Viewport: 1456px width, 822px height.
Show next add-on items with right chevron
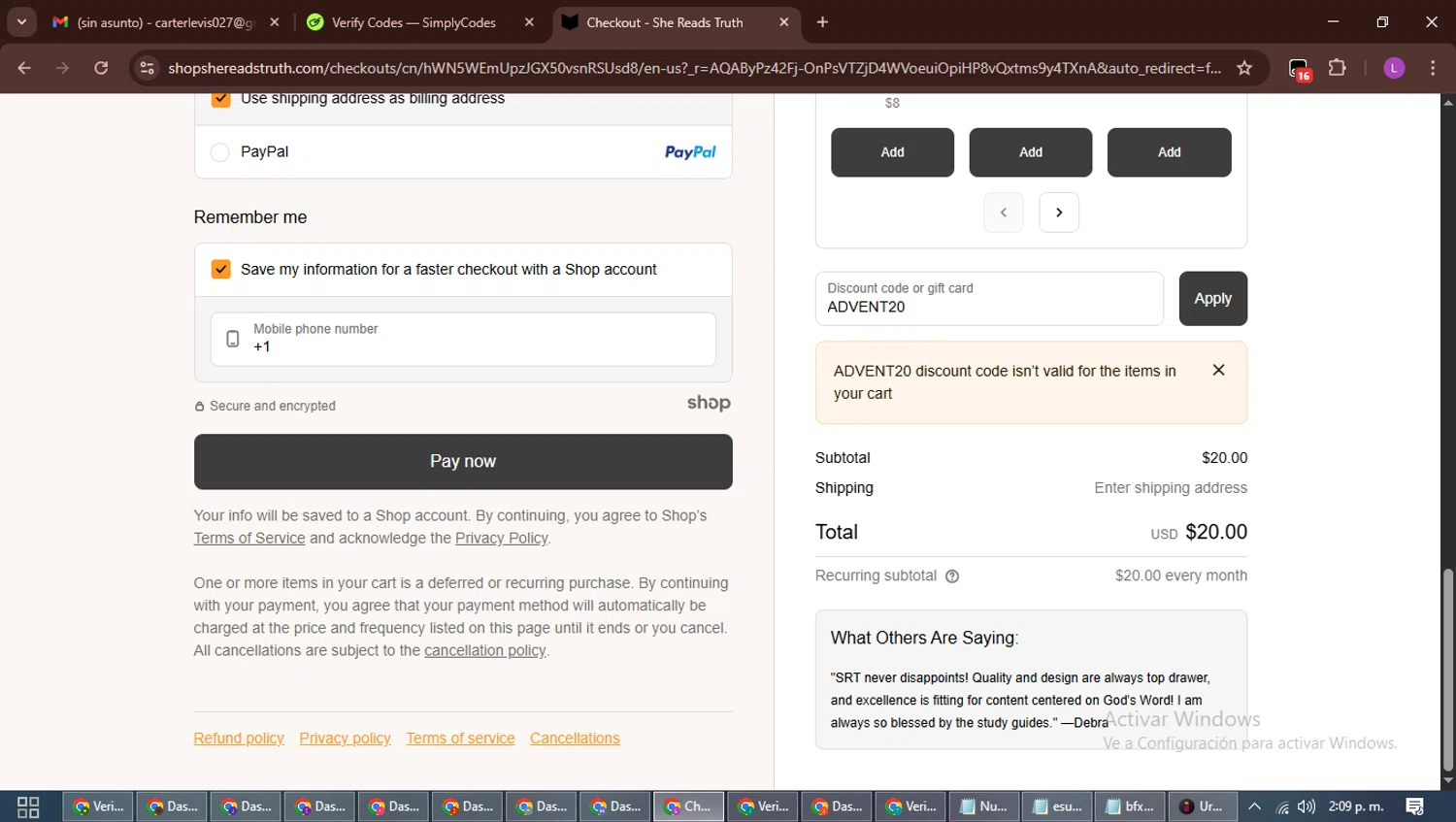1059,213
